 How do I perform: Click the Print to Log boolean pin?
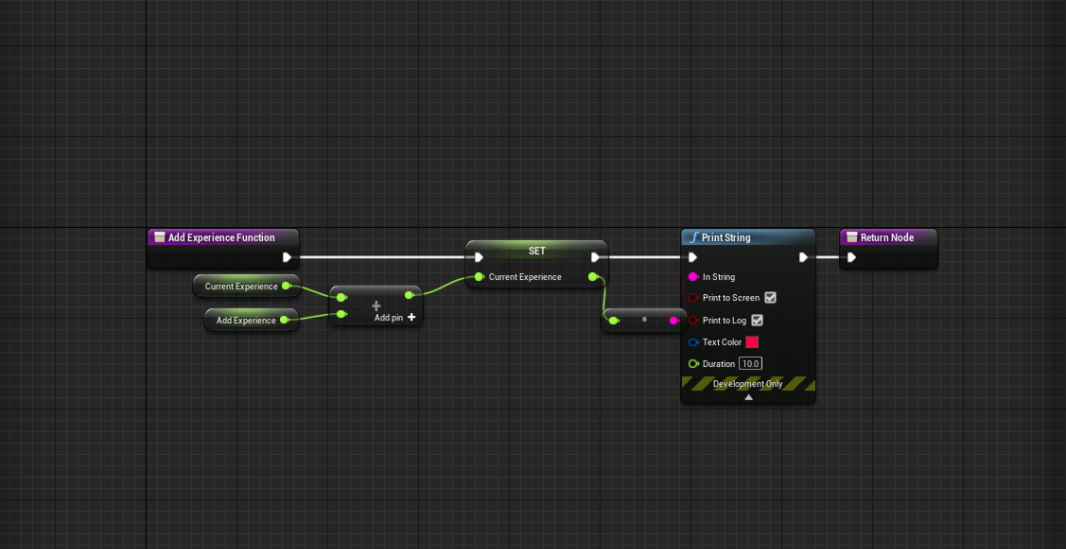tap(693, 320)
